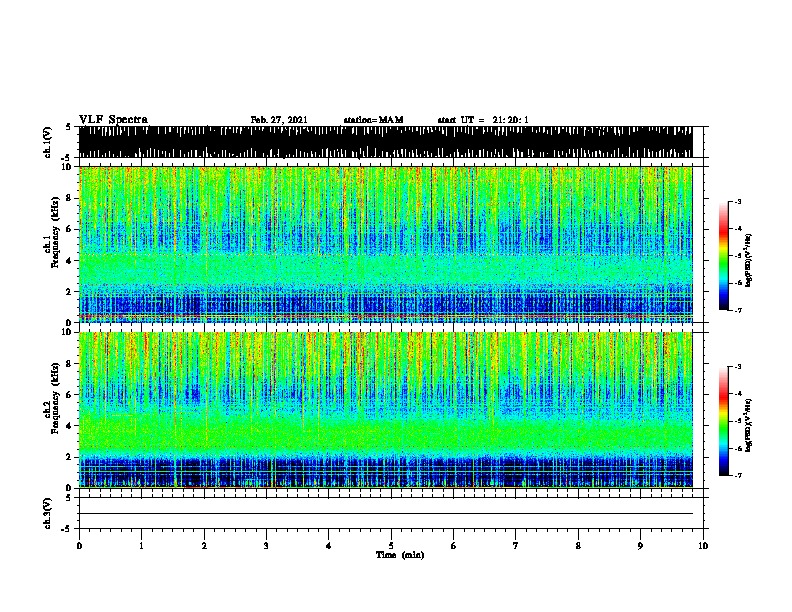Image resolution: width=792 pixels, height=612 pixels.
Task: Click time axis tick label "4"
Action: (x=329, y=545)
